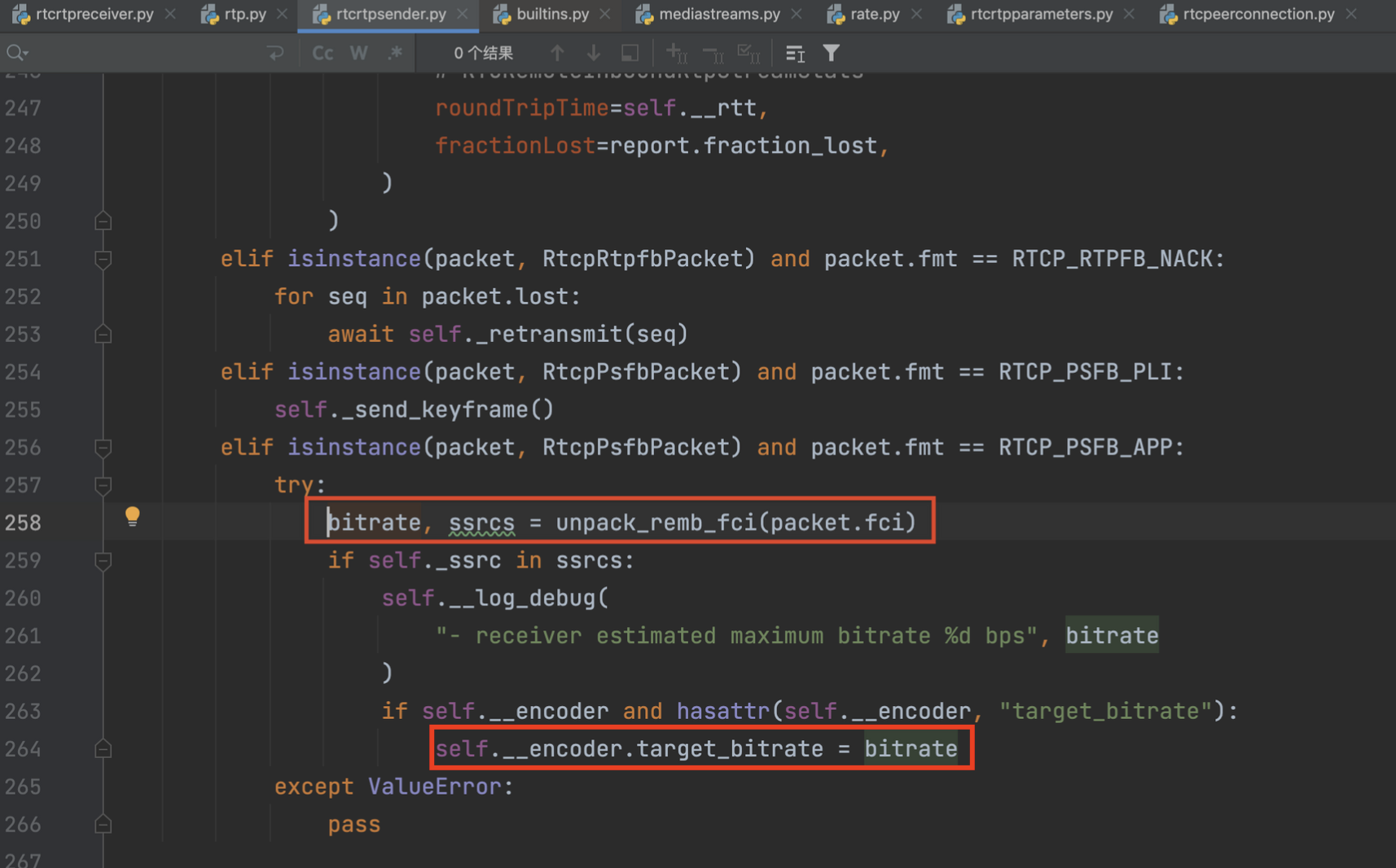1396x868 pixels.
Task: Close the rate.py tab
Action: point(917,14)
